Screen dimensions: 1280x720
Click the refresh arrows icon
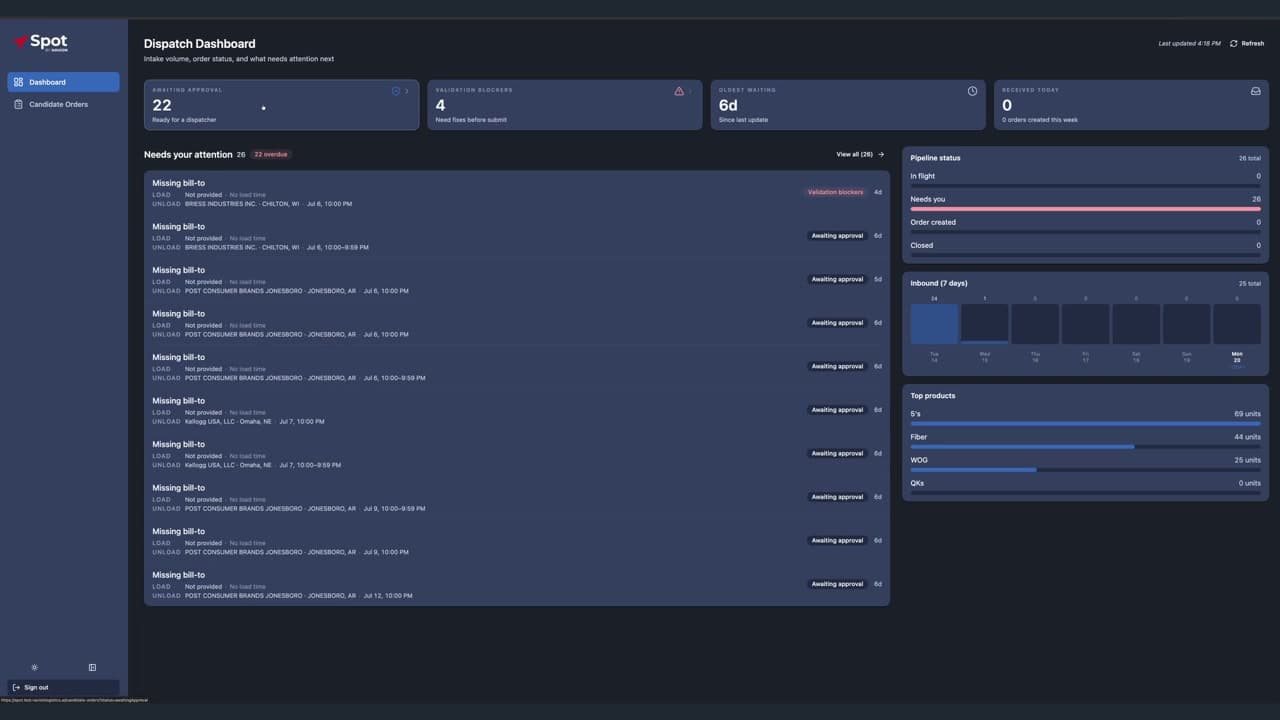click(x=1234, y=44)
